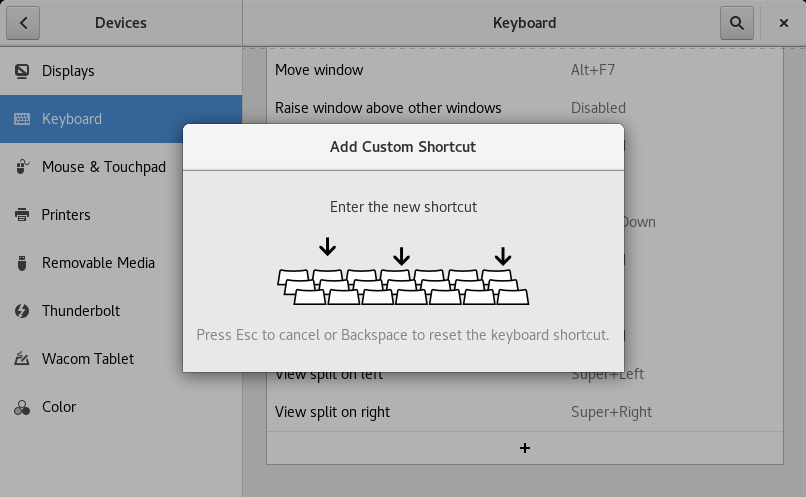The image size is (806, 497).
Task: Select Printers in the Devices list
Action: [x=66, y=215]
